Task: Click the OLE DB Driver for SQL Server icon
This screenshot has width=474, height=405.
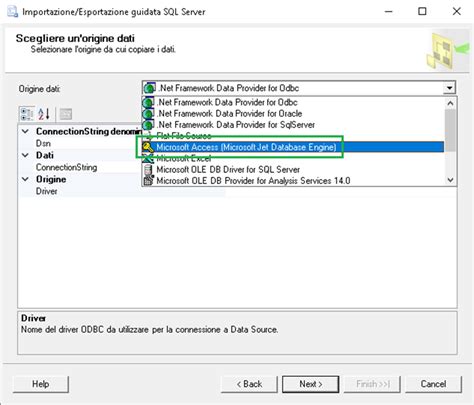Action: [148, 170]
